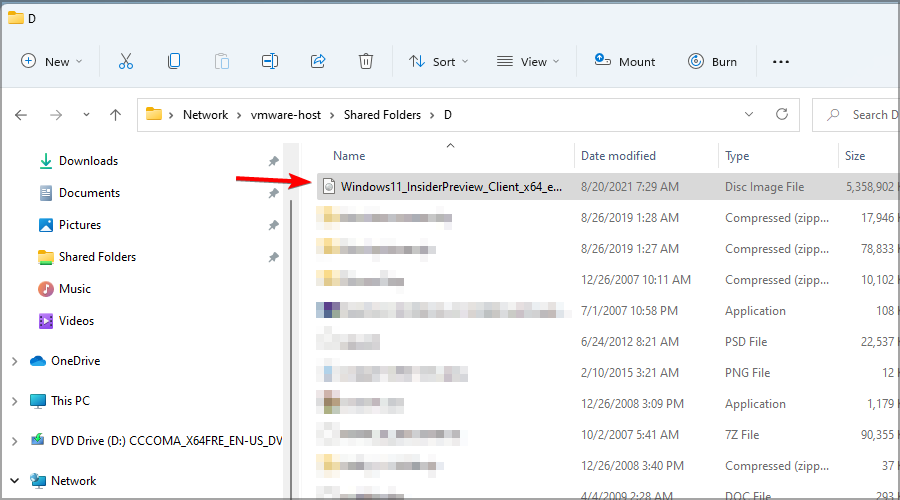
Task: Click the Rename icon in toolbar
Action: click(x=270, y=61)
